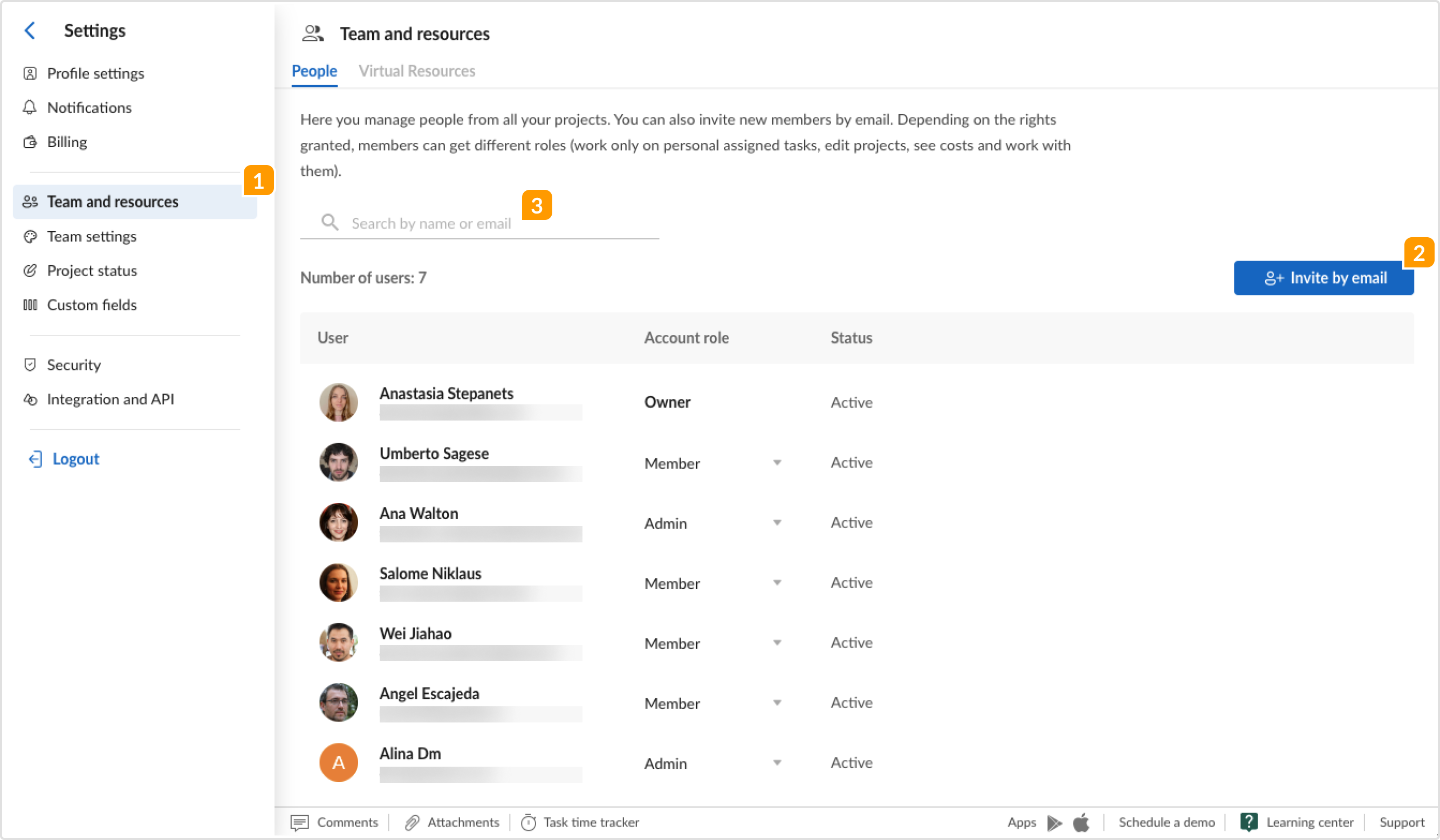Click the back arrow next to Settings
The height and width of the screenshot is (840, 1440).
coord(29,30)
